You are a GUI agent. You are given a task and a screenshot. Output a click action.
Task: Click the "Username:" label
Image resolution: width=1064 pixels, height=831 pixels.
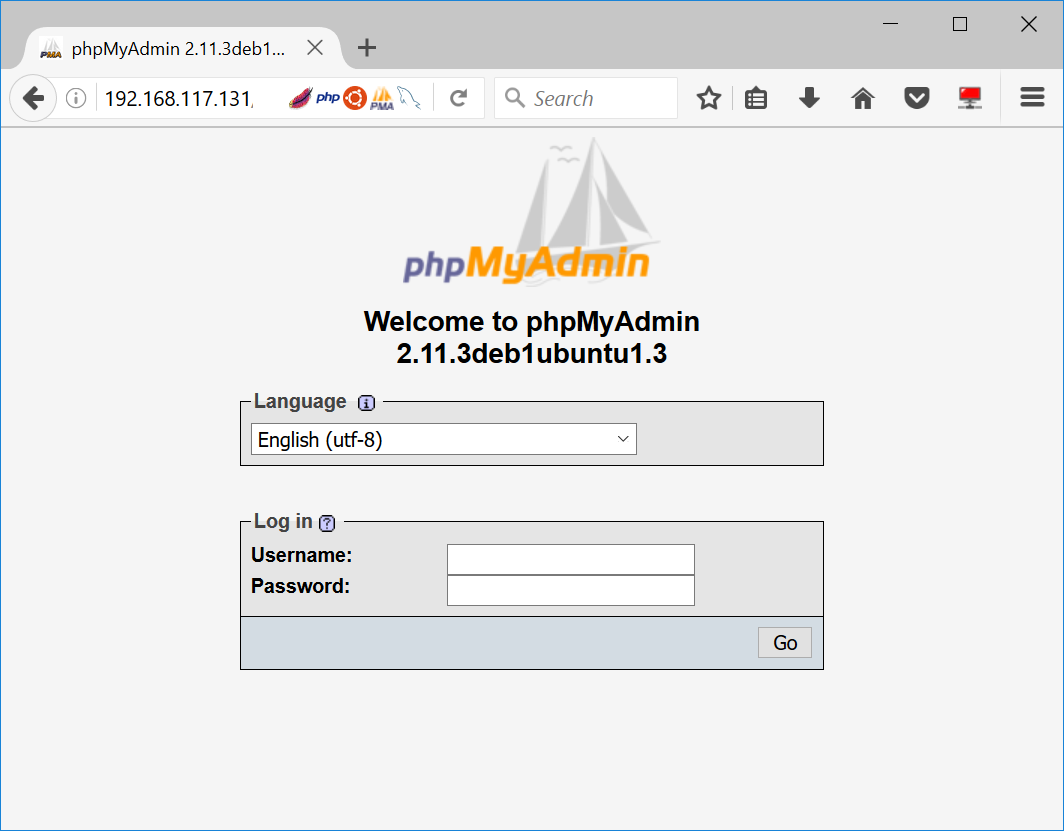pos(302,556)
